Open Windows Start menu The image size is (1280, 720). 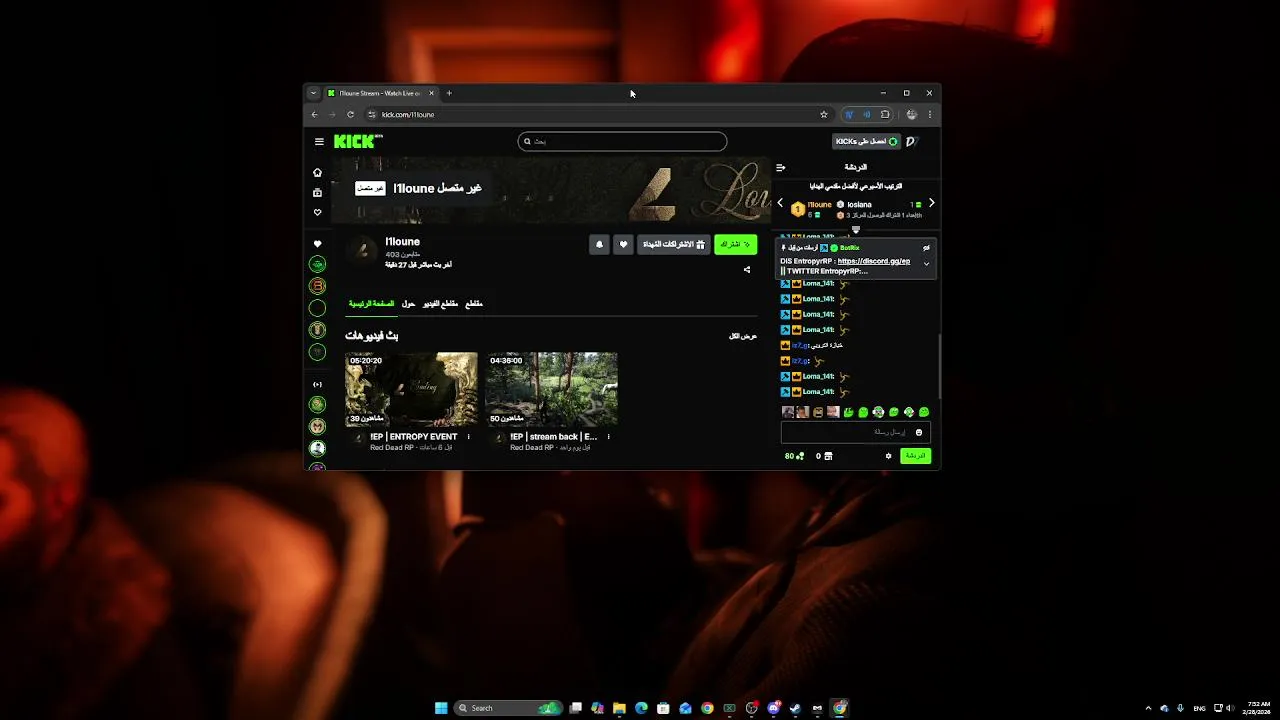coord(441,708)
